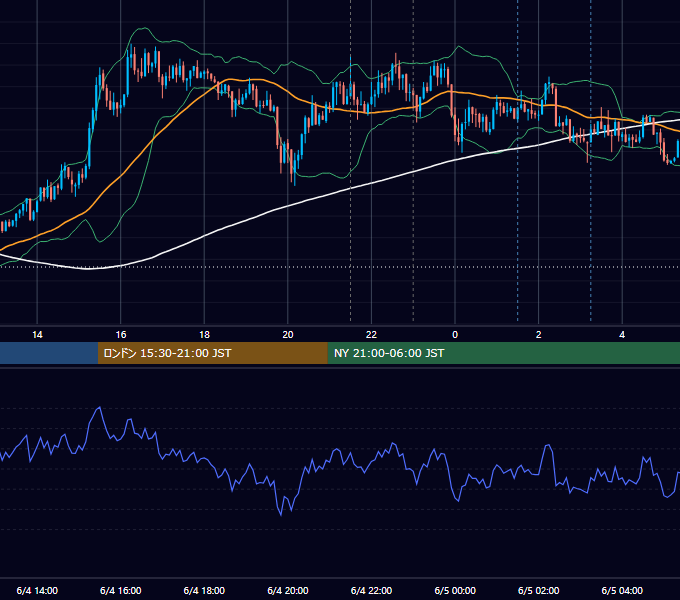Click the hour label 20 on the price chart axis

[288, 335]
